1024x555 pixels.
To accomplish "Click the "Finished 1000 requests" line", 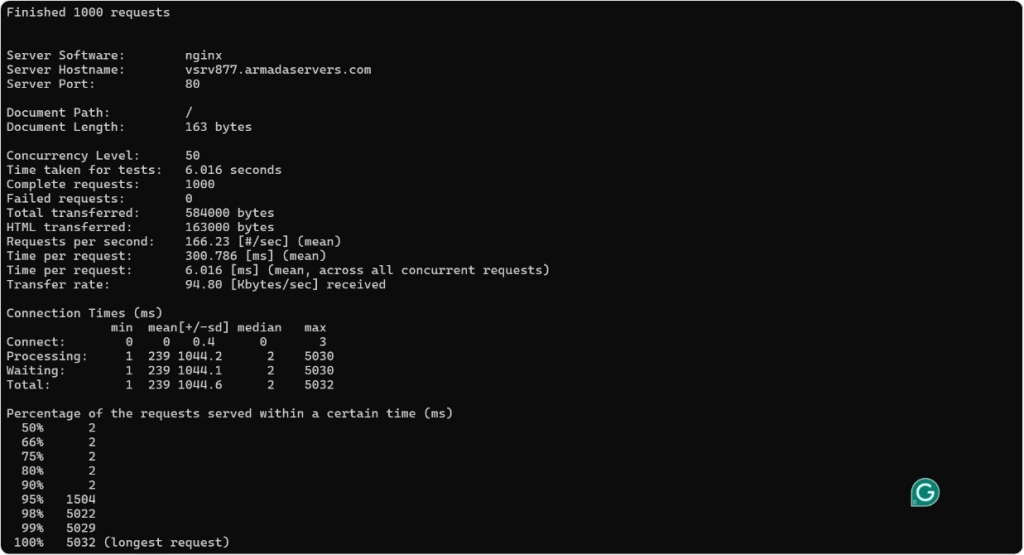I will point(88,13).
